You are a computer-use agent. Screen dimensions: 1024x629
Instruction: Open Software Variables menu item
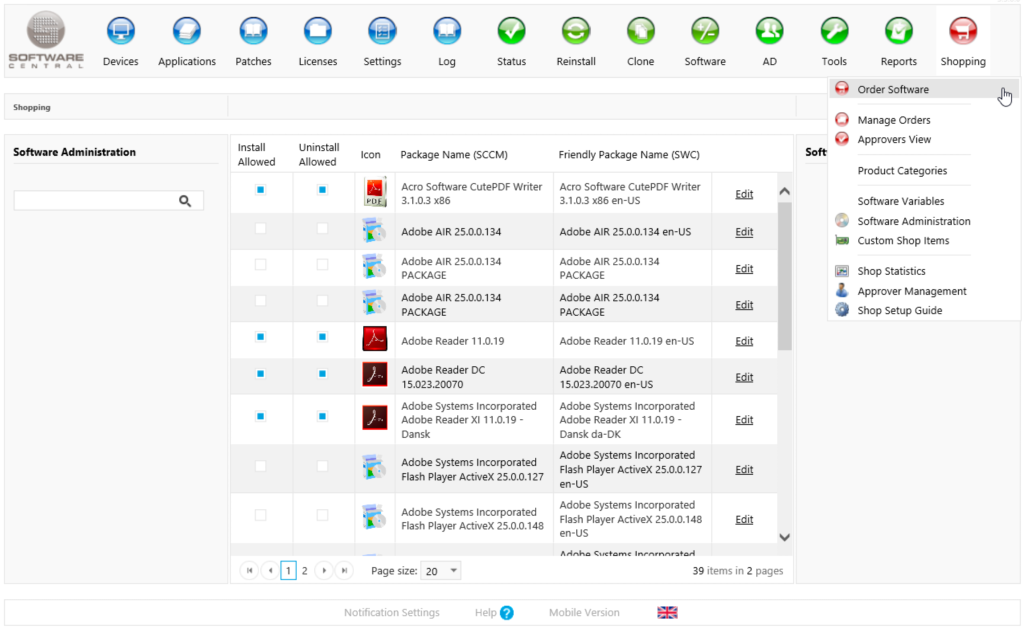point(901,201)
